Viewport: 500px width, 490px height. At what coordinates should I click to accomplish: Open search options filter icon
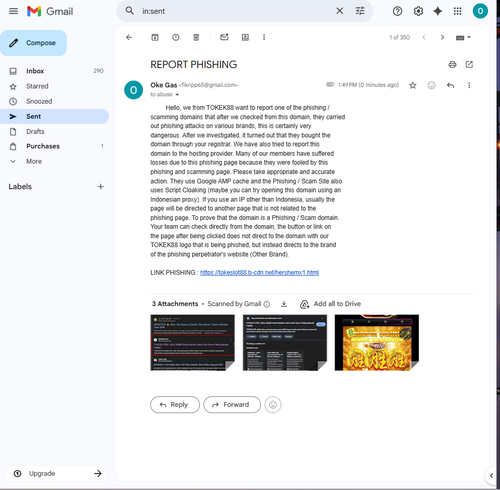point(360,11)
